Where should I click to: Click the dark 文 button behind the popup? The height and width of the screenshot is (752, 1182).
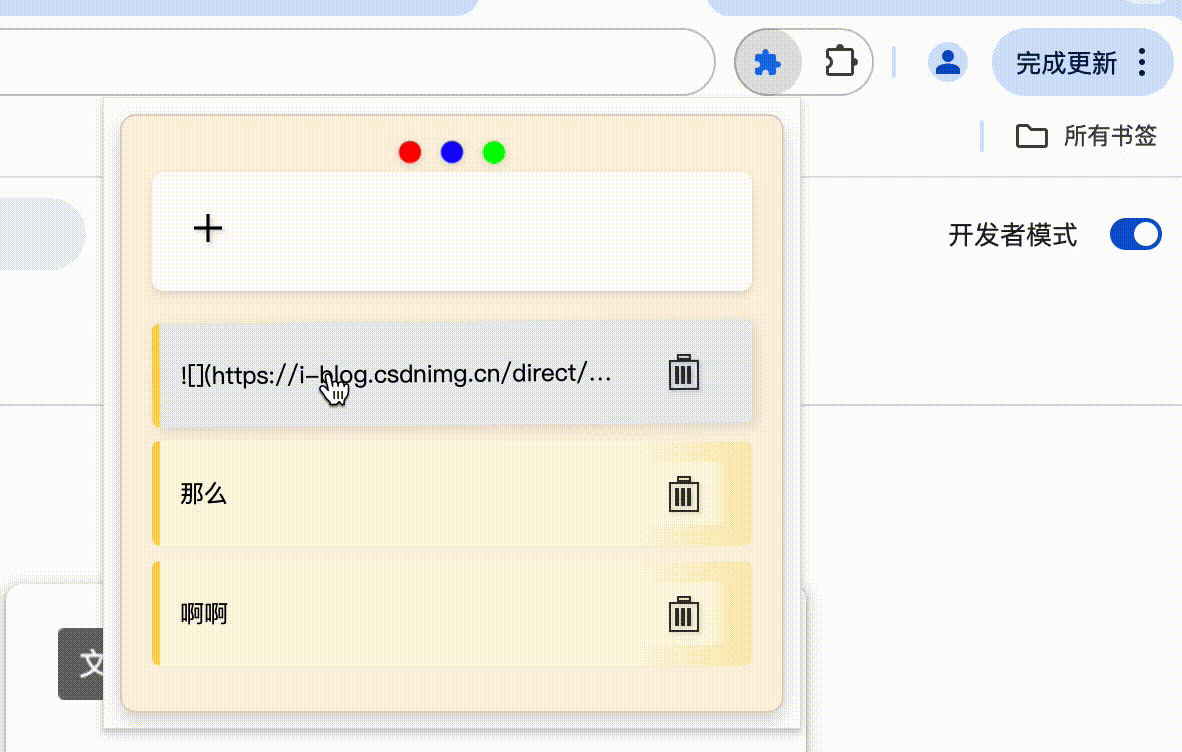(81, 663)
